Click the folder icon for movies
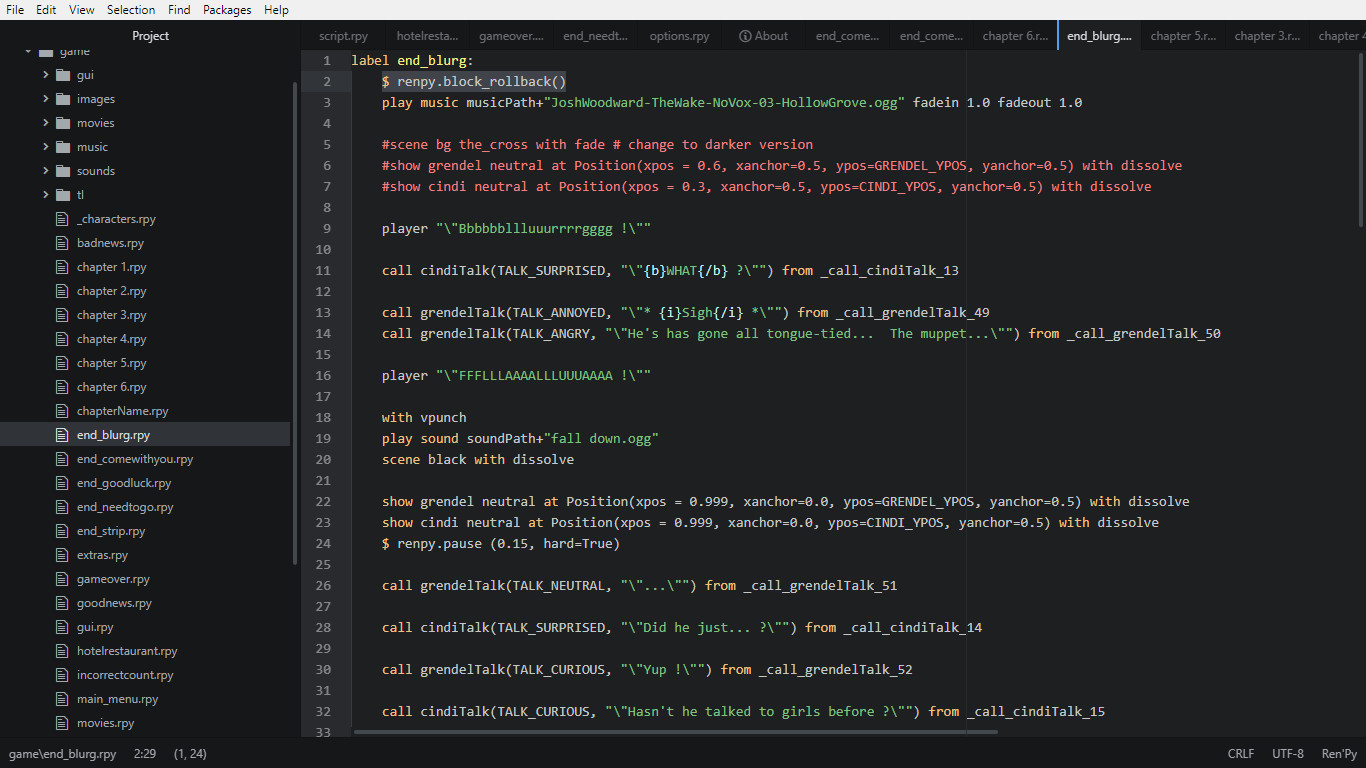Screen dimensions: 1366x768 coord(61,122)
